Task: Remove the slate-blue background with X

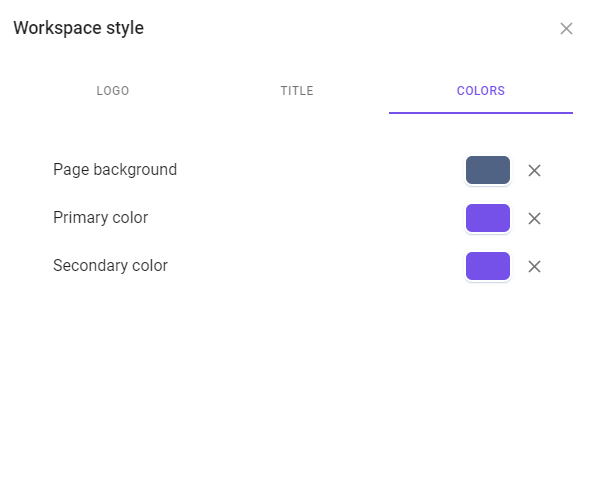Action: coord(534,171)
